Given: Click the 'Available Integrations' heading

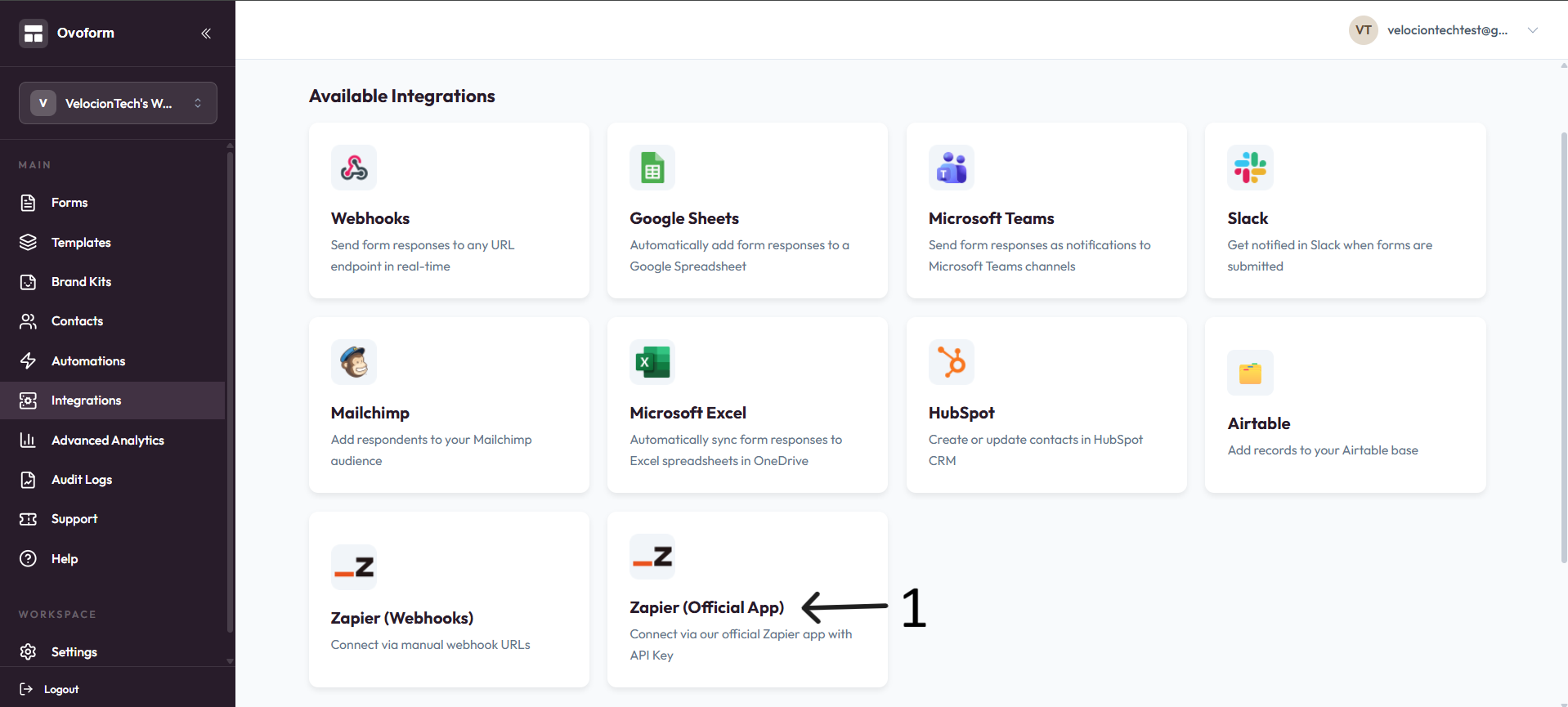Looking at the screenshot, I should click(402, 96).
